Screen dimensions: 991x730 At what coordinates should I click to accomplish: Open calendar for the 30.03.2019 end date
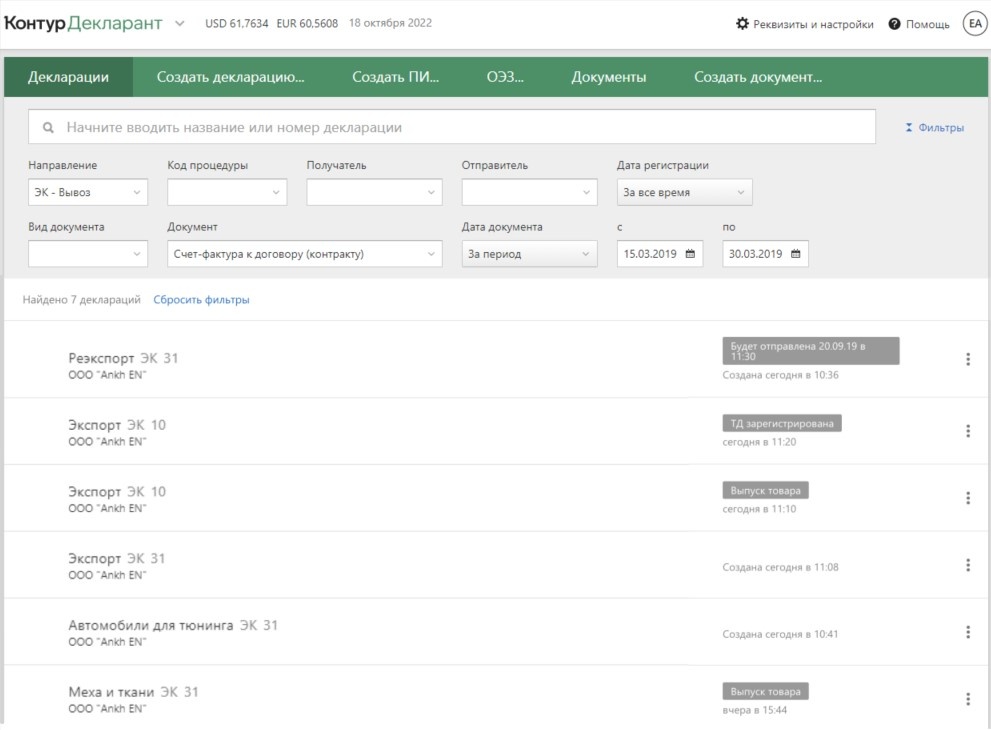(796, 253)
